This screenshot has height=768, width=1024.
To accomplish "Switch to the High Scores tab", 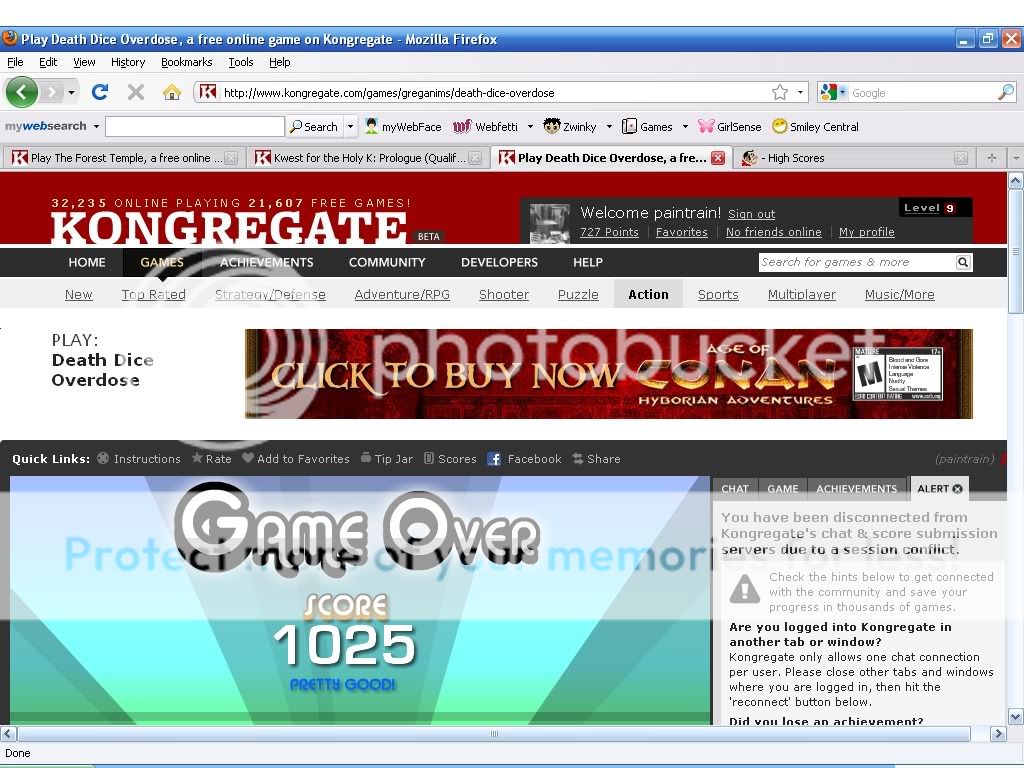I will click(855, 157).
